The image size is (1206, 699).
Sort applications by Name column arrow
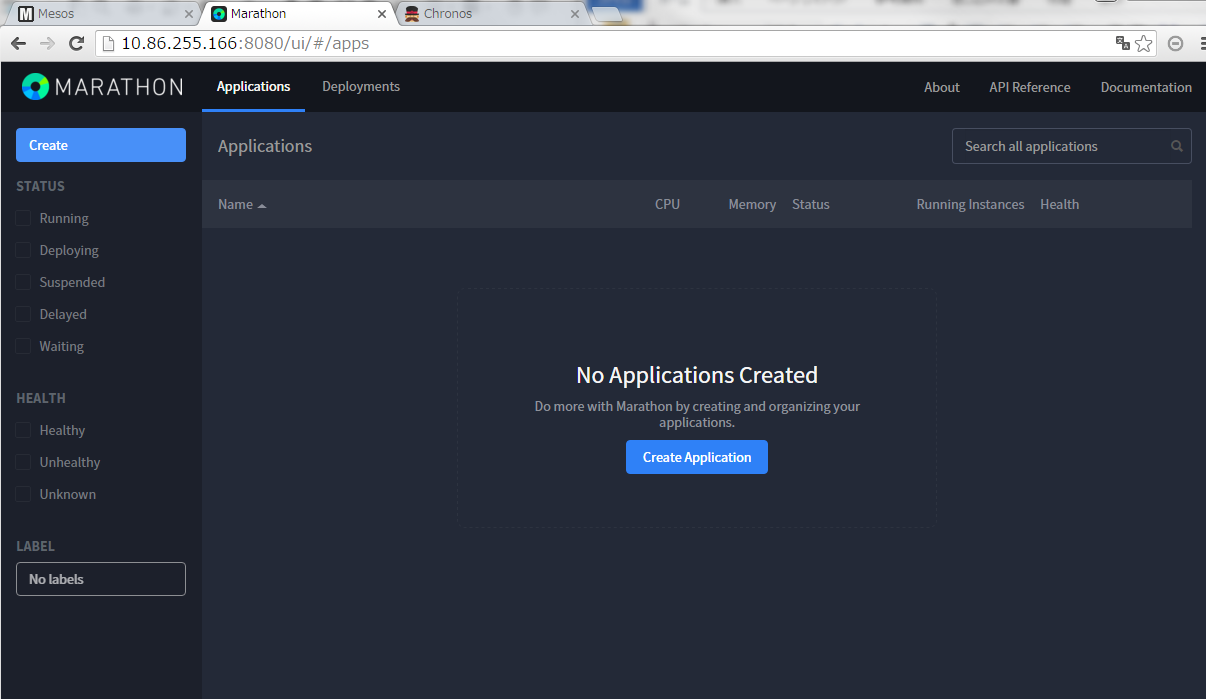pyautogui.click(x=262, y=205)
